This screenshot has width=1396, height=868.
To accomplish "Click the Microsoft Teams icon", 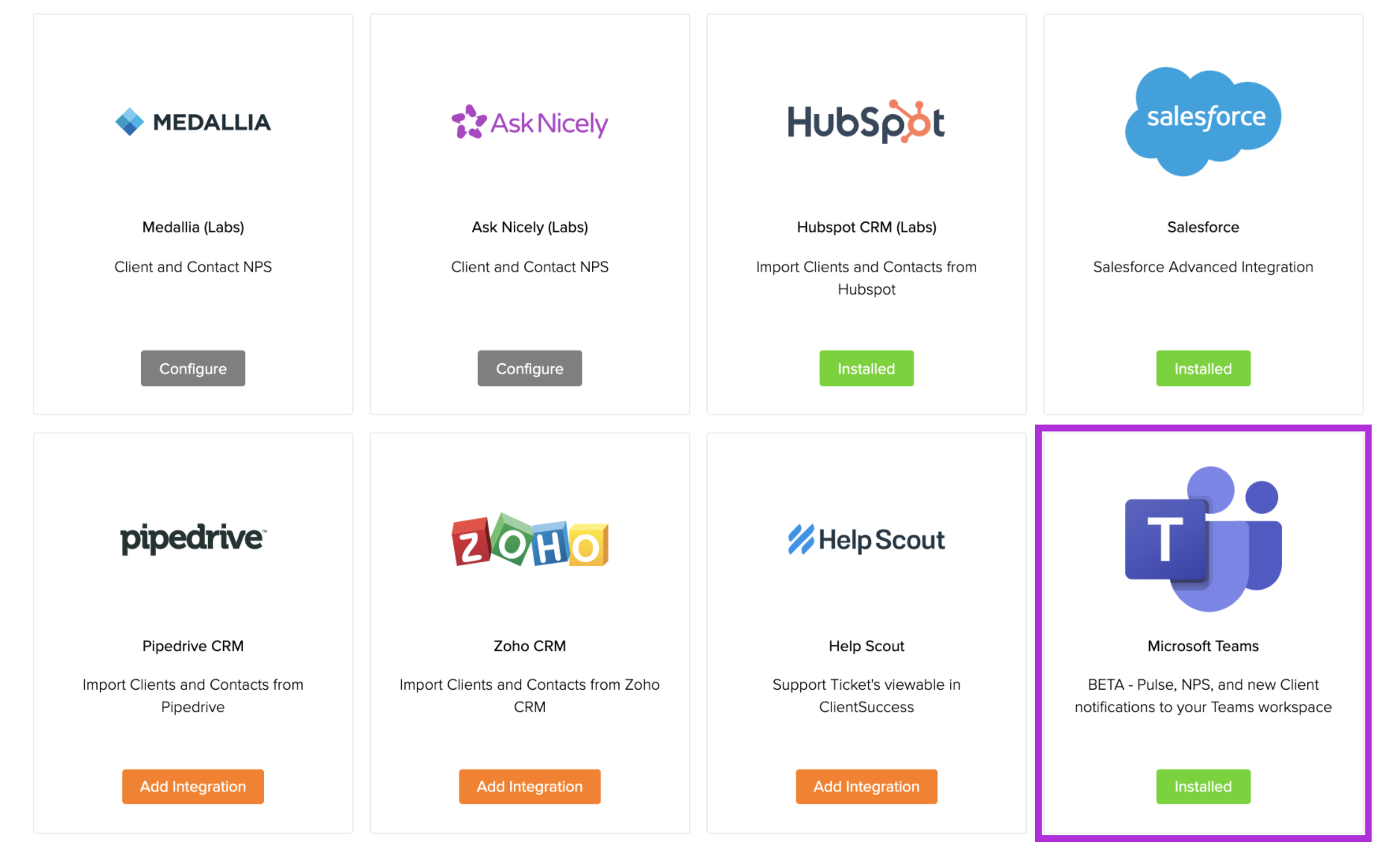I will coord(1203,539).
